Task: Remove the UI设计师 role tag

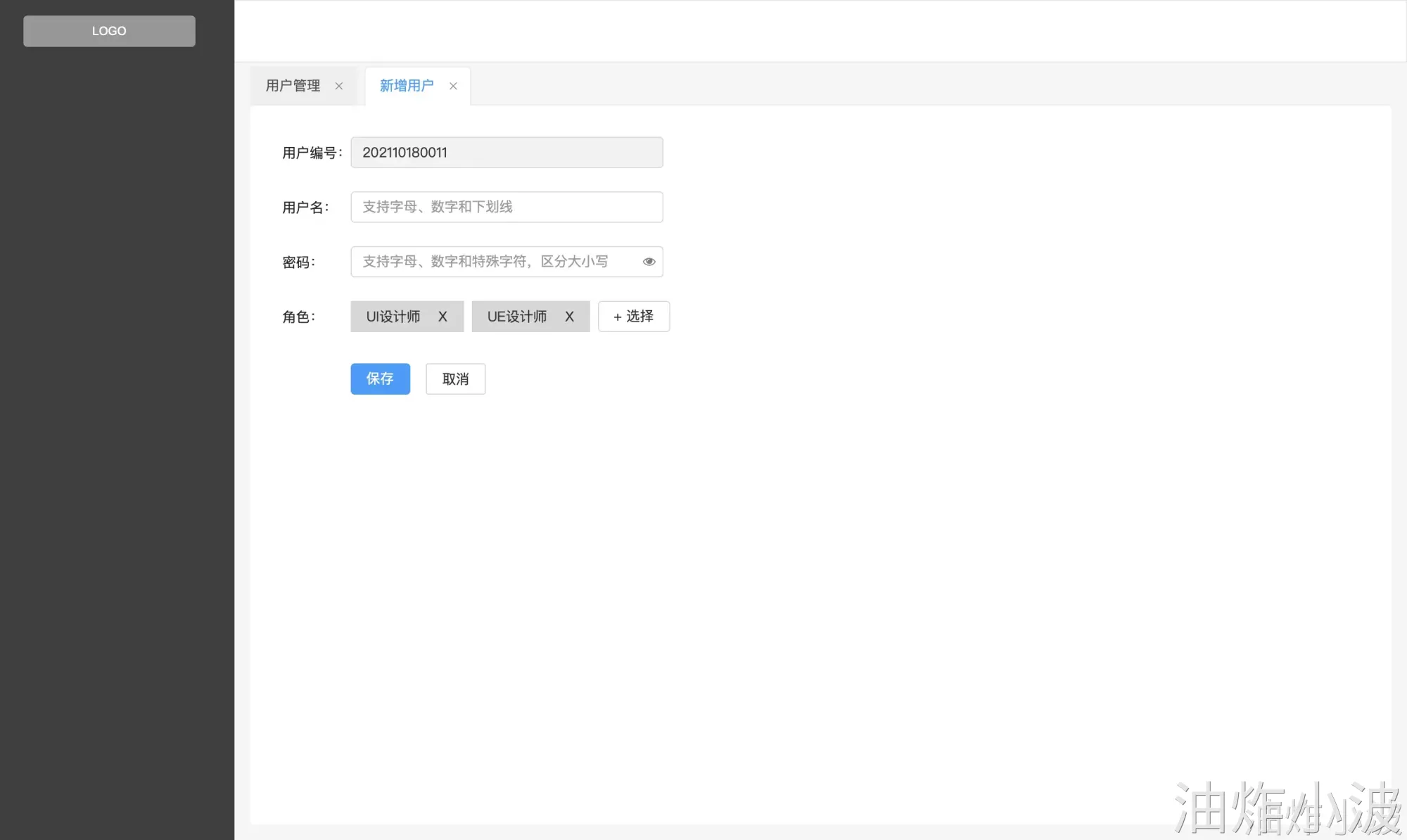Action: pyautogui.click(x=443, y=317)
